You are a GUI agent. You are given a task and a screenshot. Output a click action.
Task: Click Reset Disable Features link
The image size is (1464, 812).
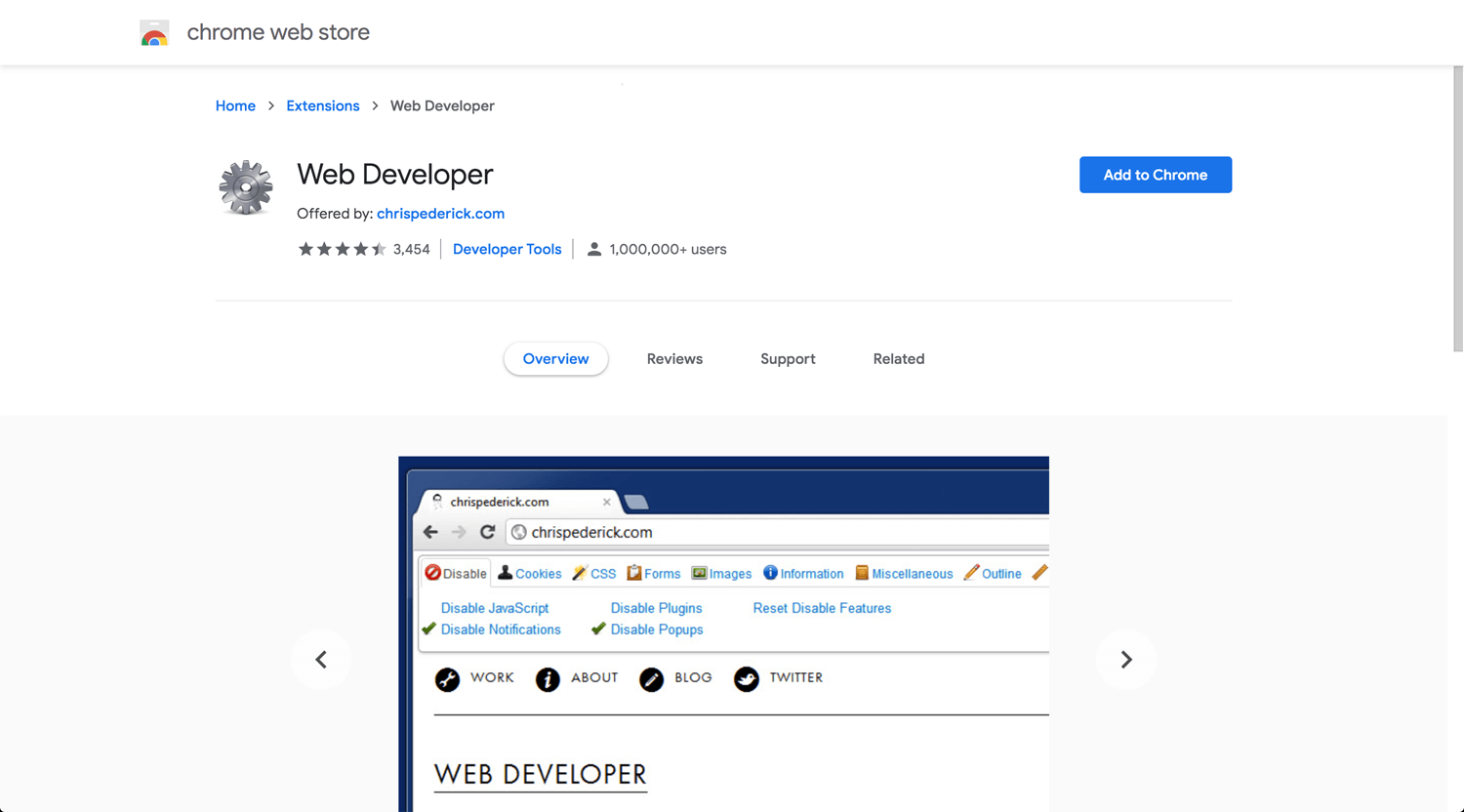(822, 608)
